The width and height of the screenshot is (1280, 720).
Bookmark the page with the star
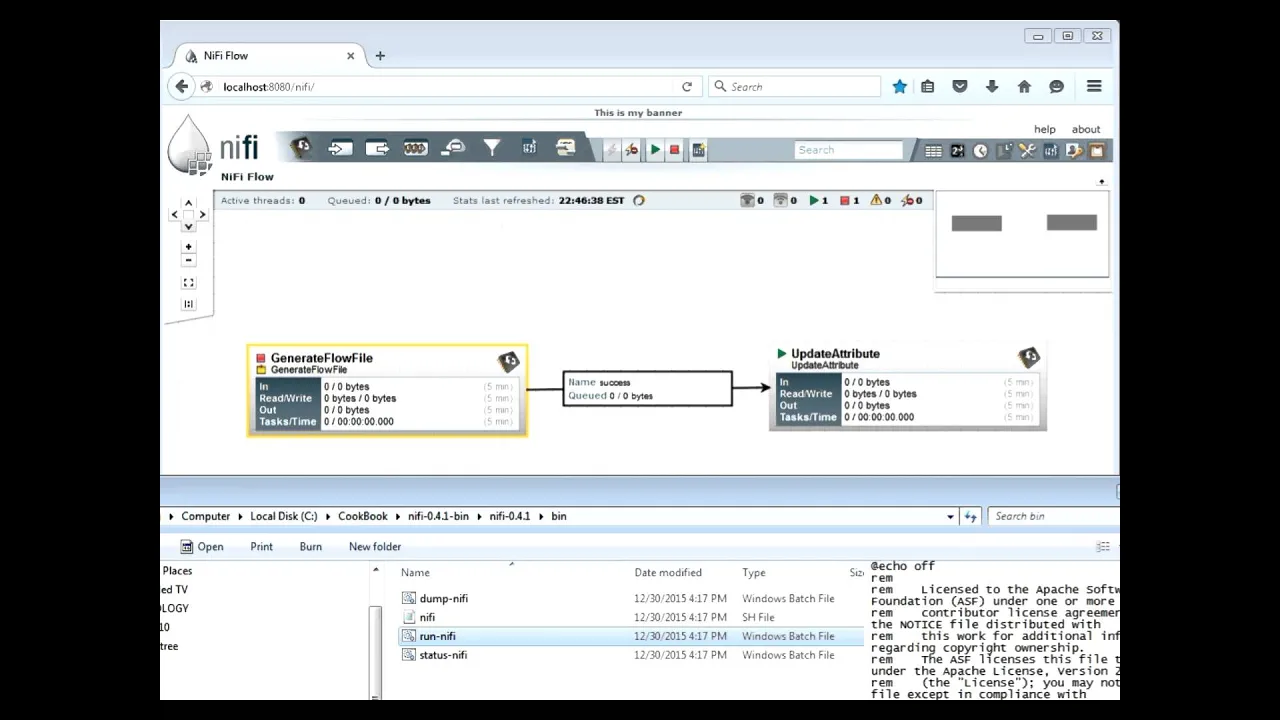point(900,87)
